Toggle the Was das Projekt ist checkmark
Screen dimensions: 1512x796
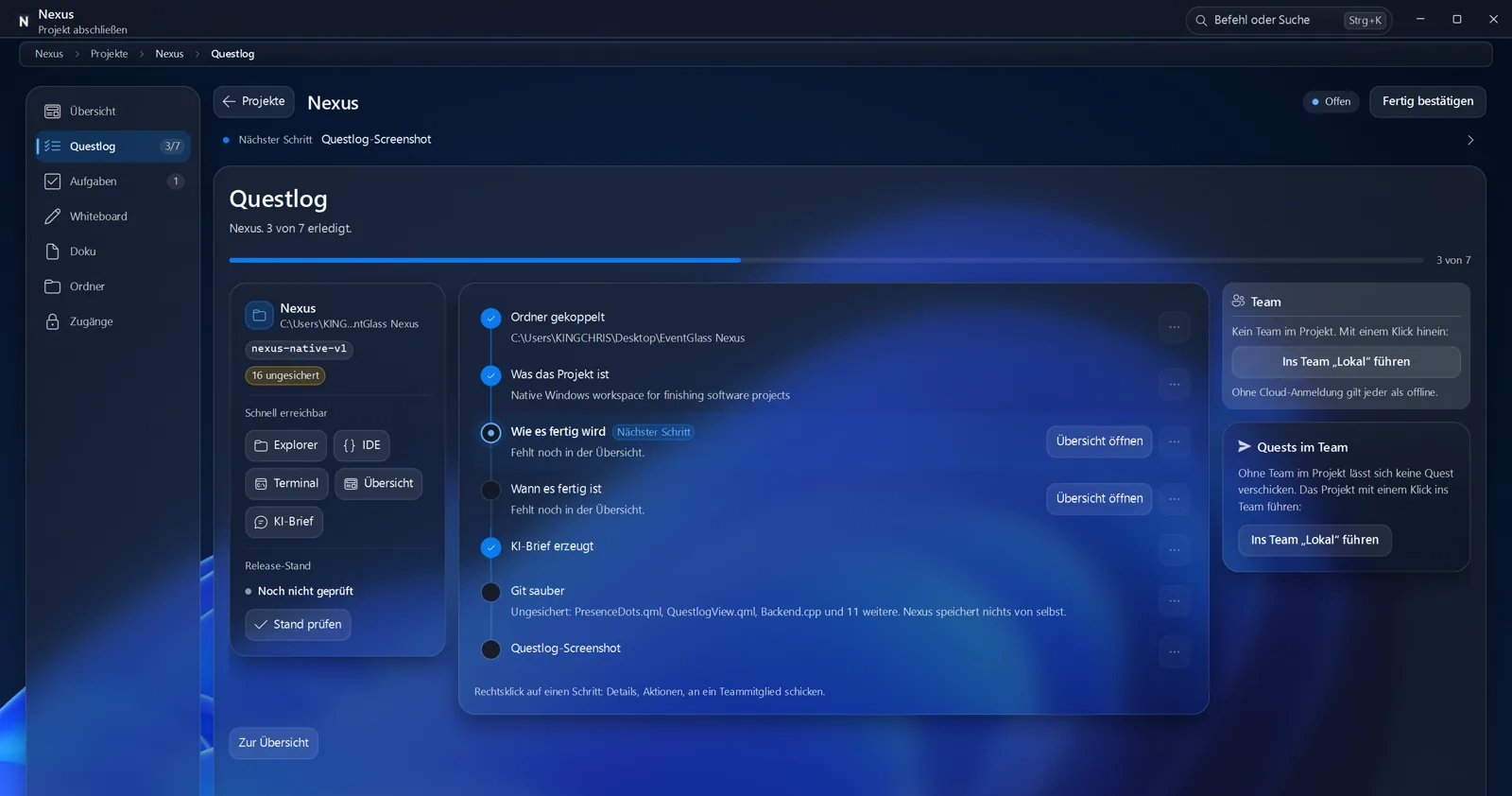(x=490, y=375)
